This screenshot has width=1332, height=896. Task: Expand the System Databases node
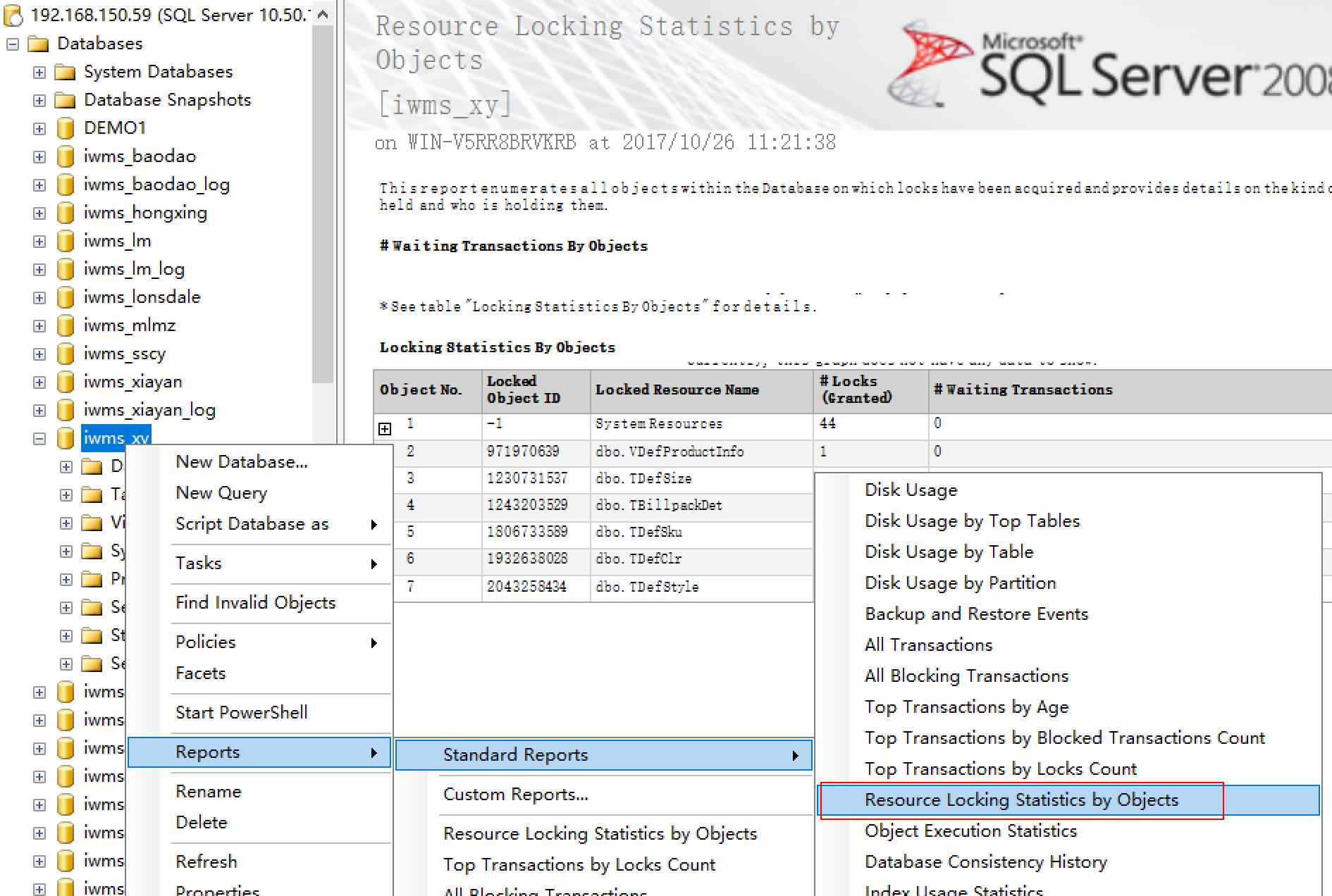coord(39,73)
